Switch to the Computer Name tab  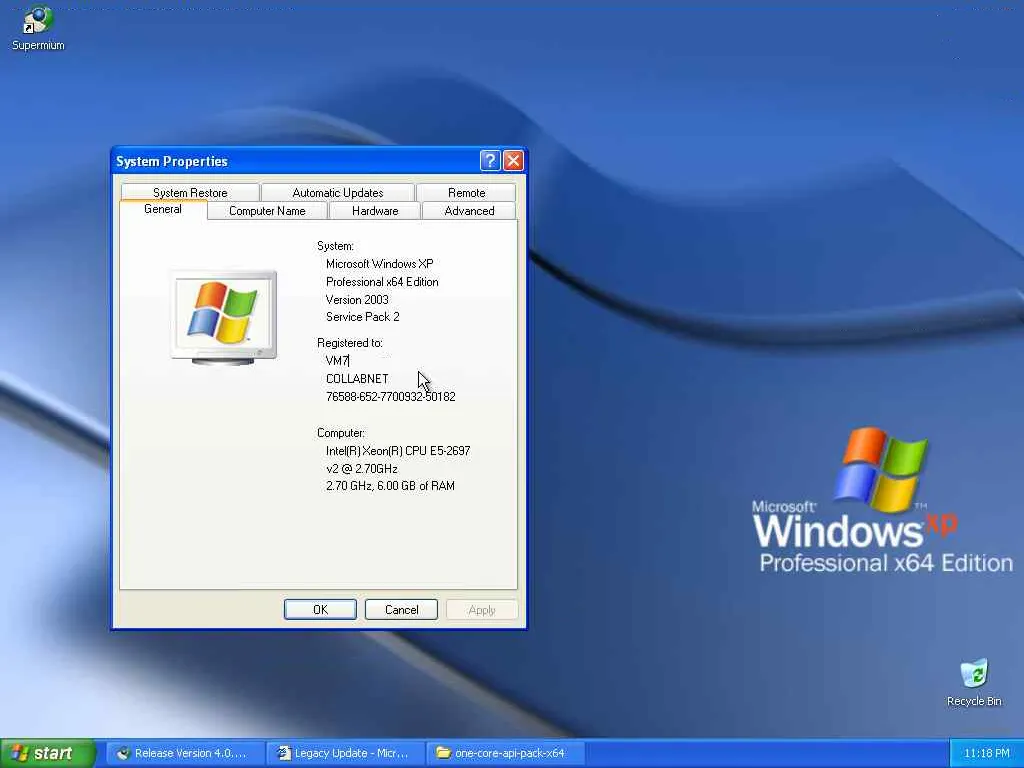pos(267,211)
